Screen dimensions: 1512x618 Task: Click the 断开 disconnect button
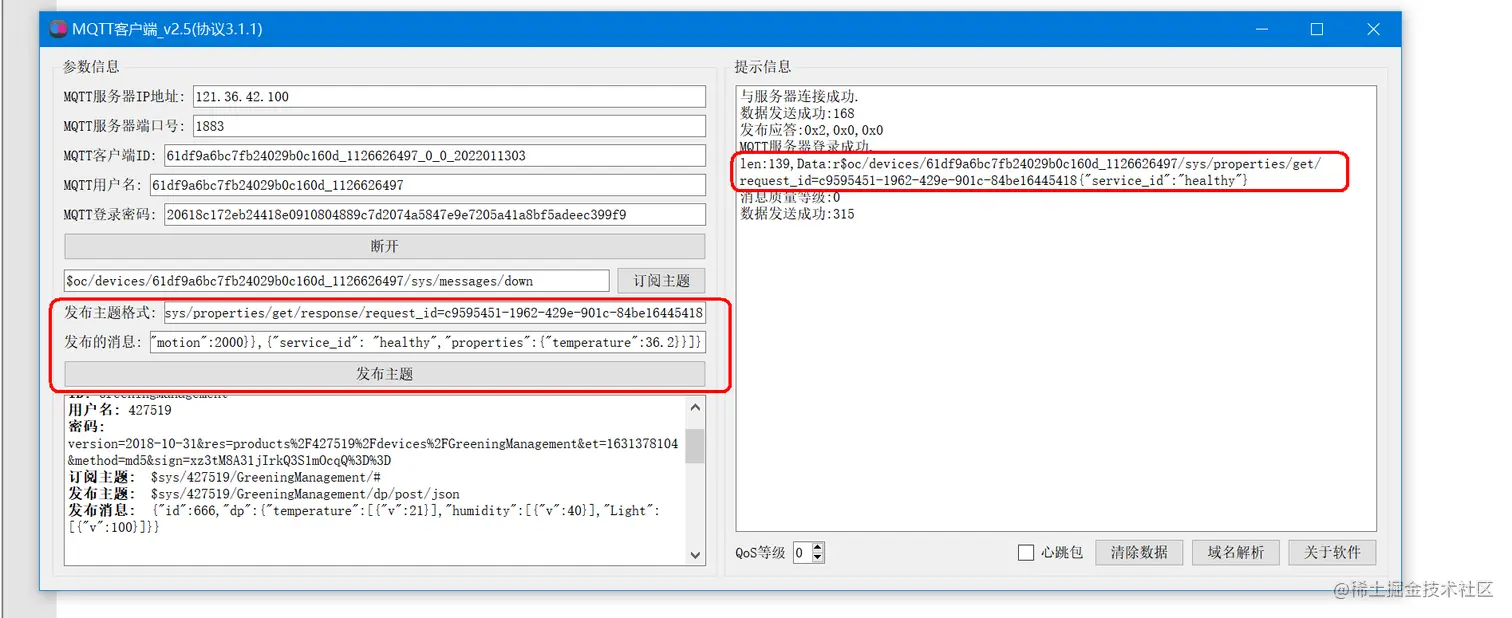point(385,246)
